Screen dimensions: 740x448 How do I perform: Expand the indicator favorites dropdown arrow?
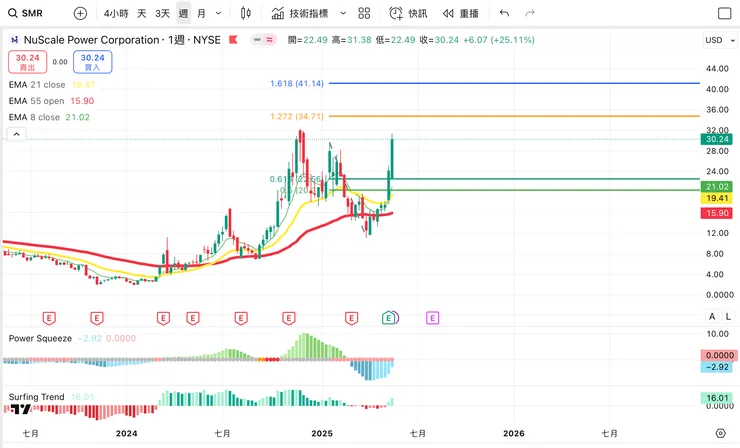[343, 13]
